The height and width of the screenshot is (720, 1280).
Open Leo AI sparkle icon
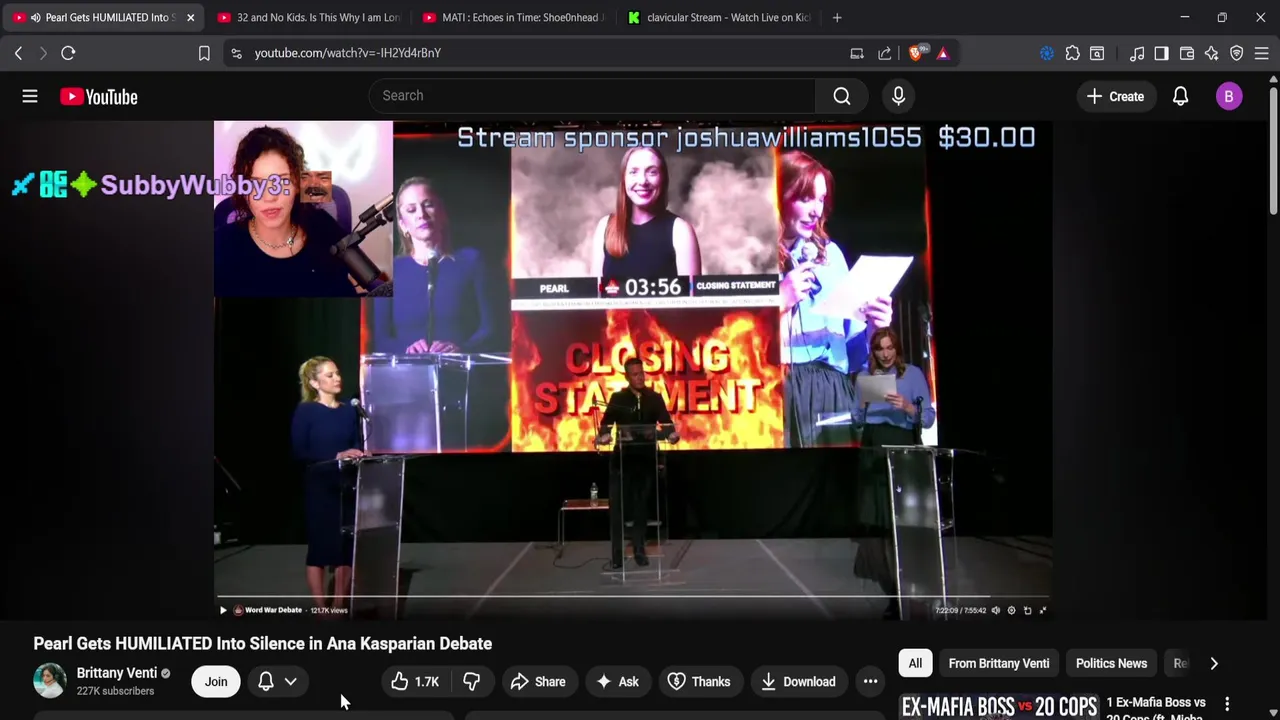tap(1211, 53)
